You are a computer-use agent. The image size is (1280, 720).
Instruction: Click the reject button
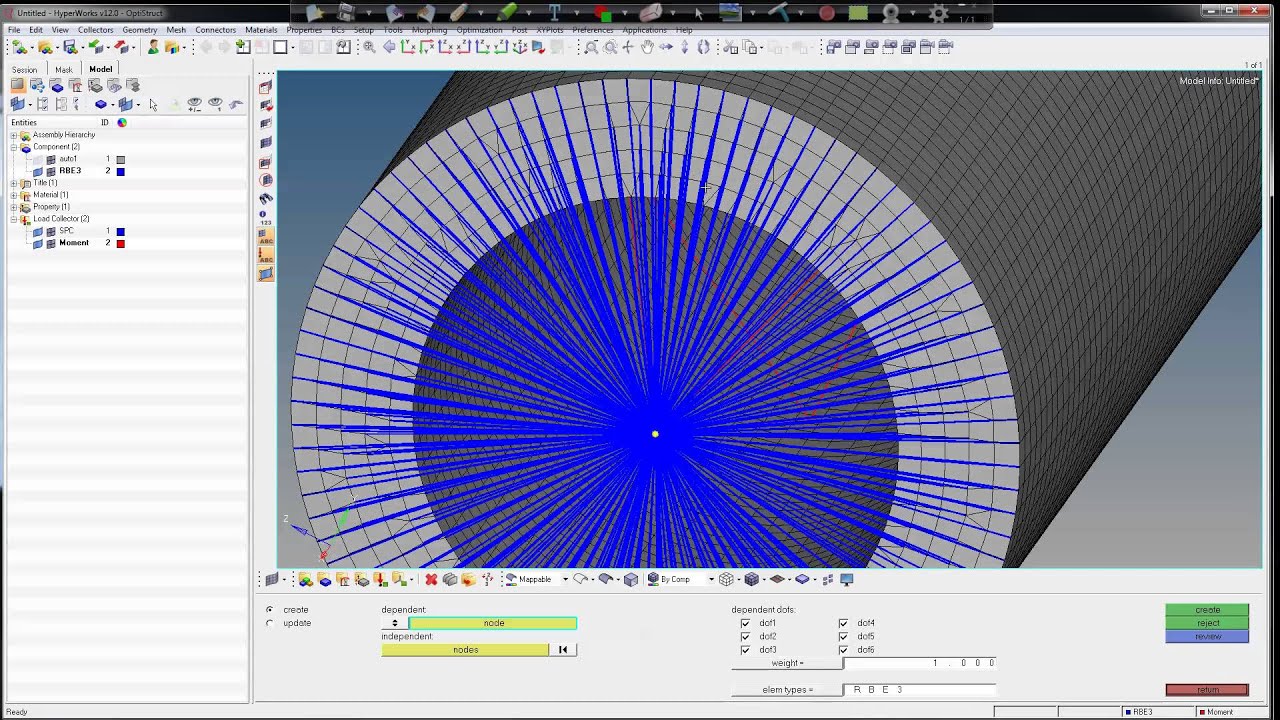tap(1207, 623)
